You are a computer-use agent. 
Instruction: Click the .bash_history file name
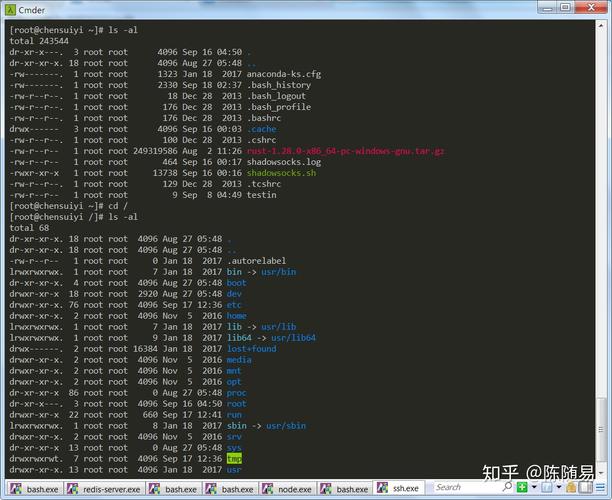tap(279, 85)
